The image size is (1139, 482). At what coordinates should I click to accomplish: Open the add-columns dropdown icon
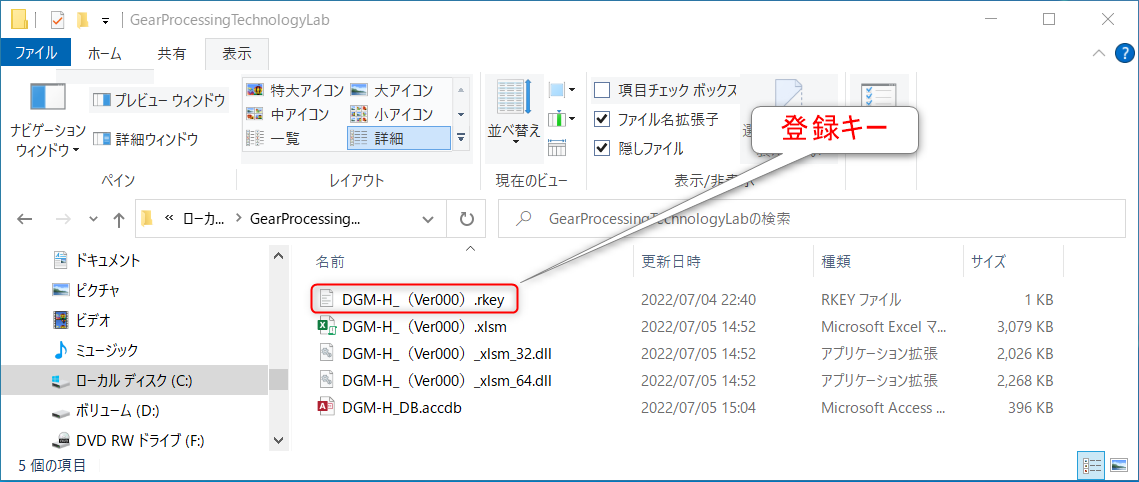(x=562, y=118)
